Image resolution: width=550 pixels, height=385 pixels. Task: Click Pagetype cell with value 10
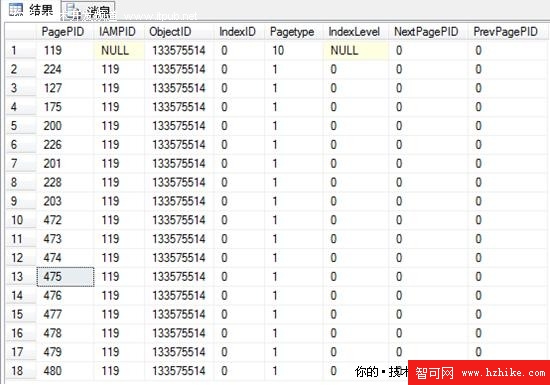(x=294, y=50)
